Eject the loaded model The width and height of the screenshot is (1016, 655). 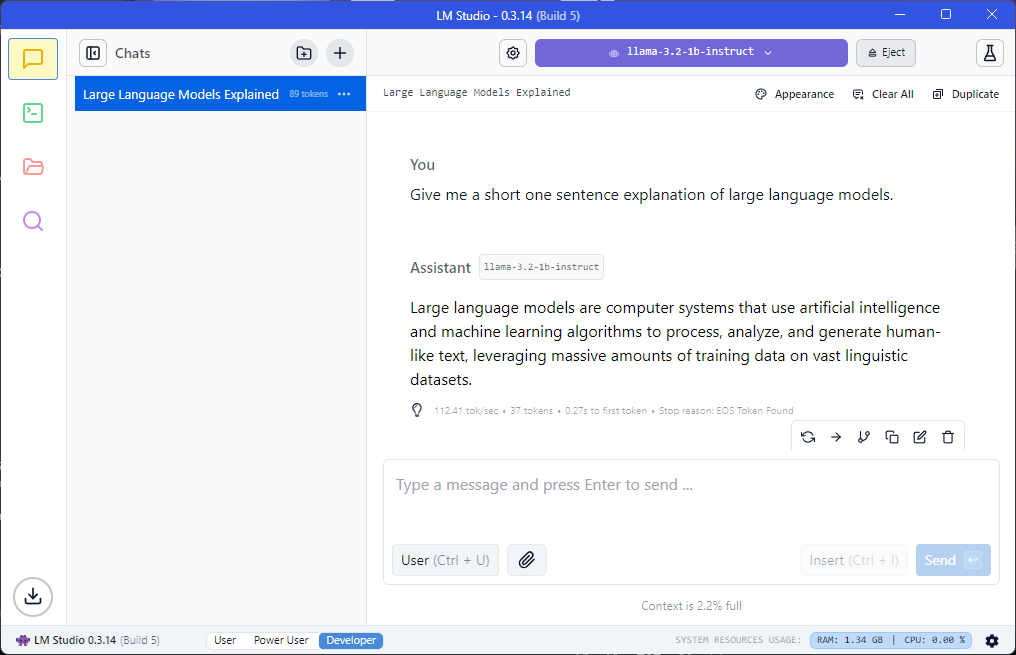[885, 52]
